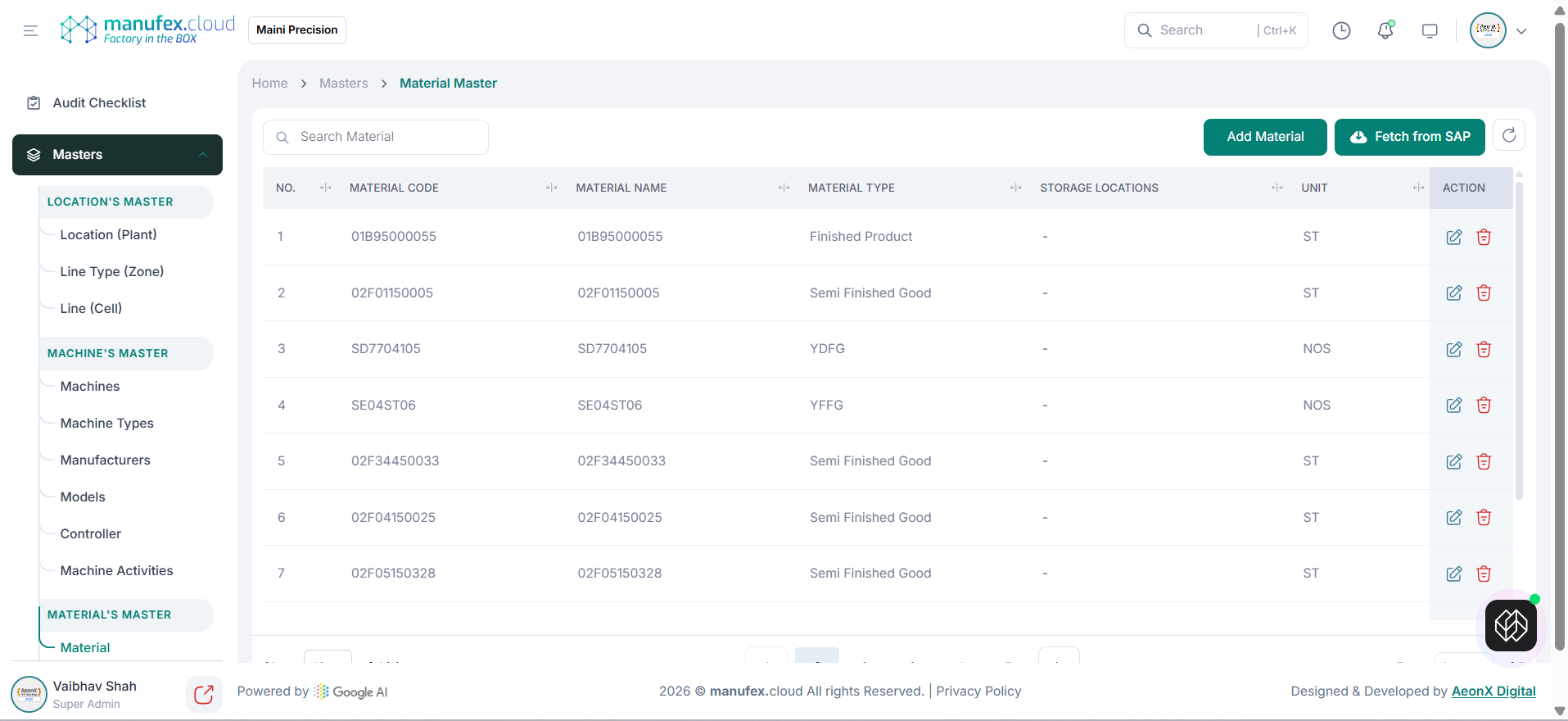Delete material SD7704105 using trash icon

point(1483,350)
